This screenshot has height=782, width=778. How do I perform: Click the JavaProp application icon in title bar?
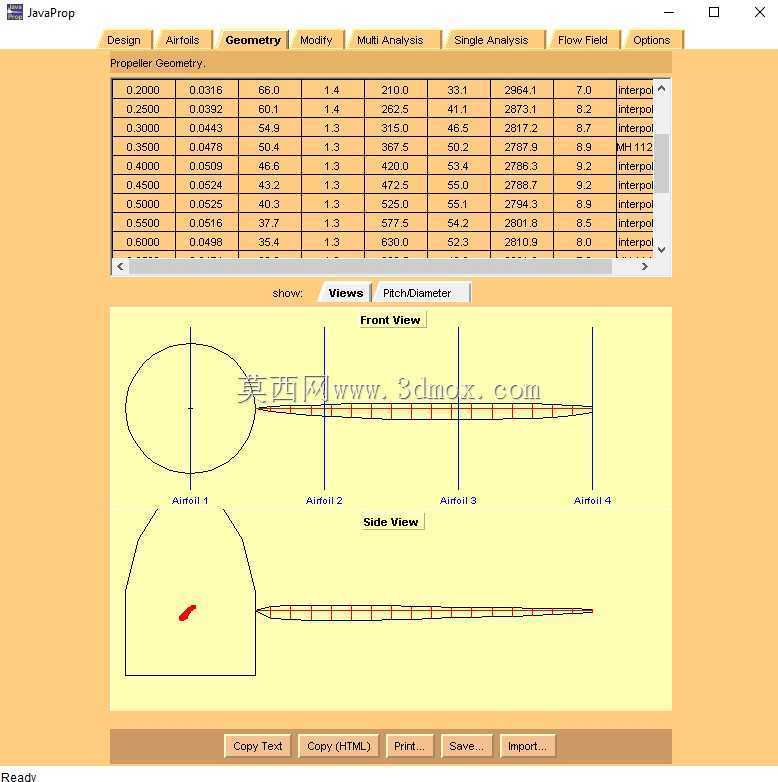14,12
